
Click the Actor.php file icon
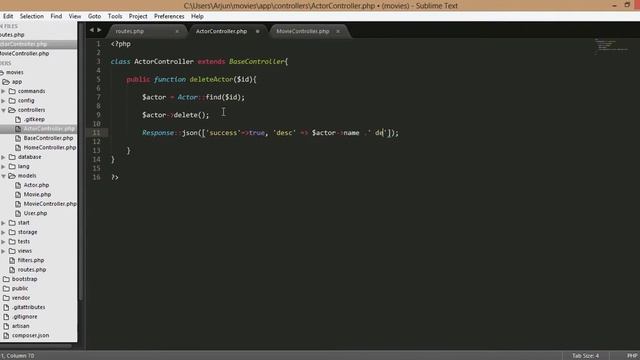click(18, 185)
